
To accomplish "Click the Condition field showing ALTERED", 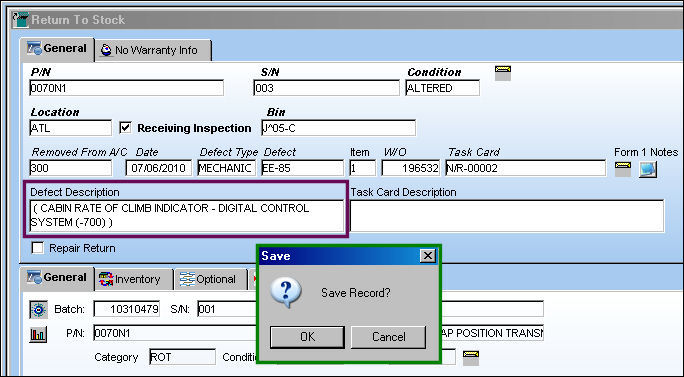I will (442, 88).
